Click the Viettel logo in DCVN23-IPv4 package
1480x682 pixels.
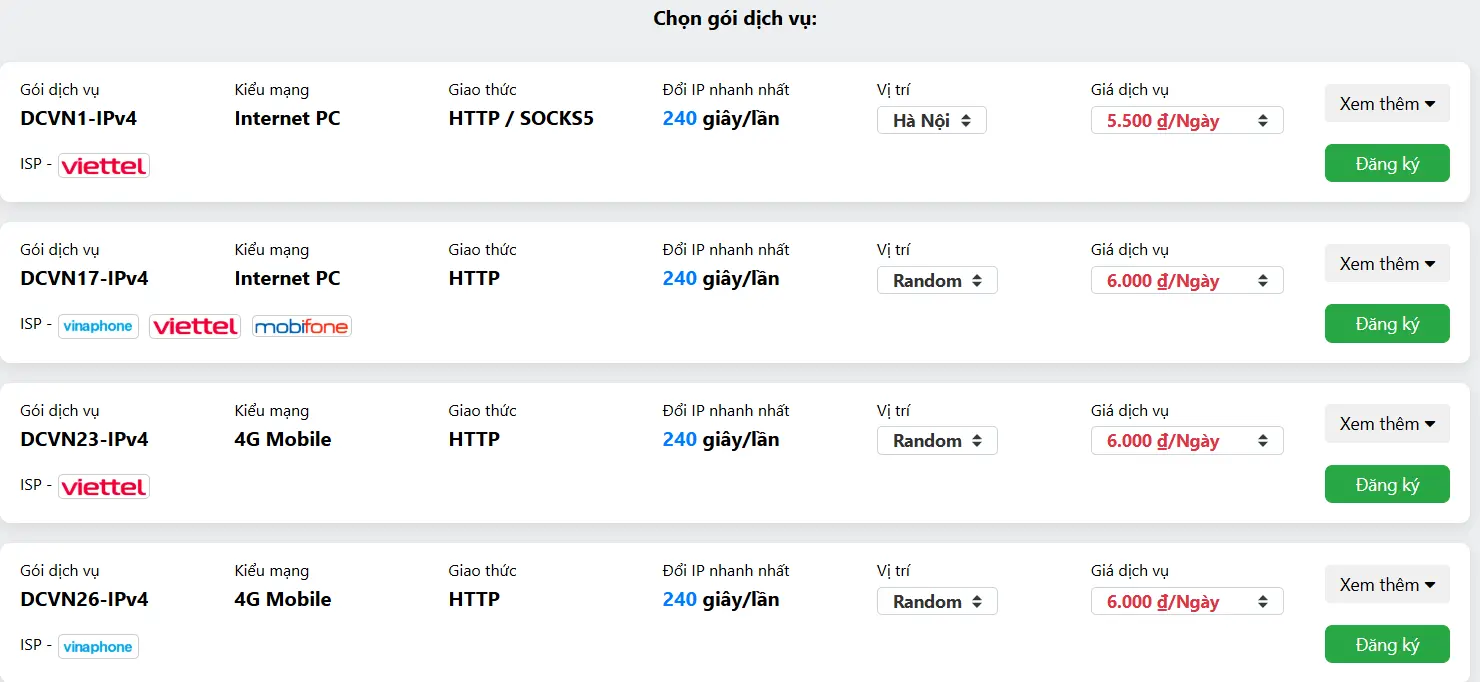point(103,487)
